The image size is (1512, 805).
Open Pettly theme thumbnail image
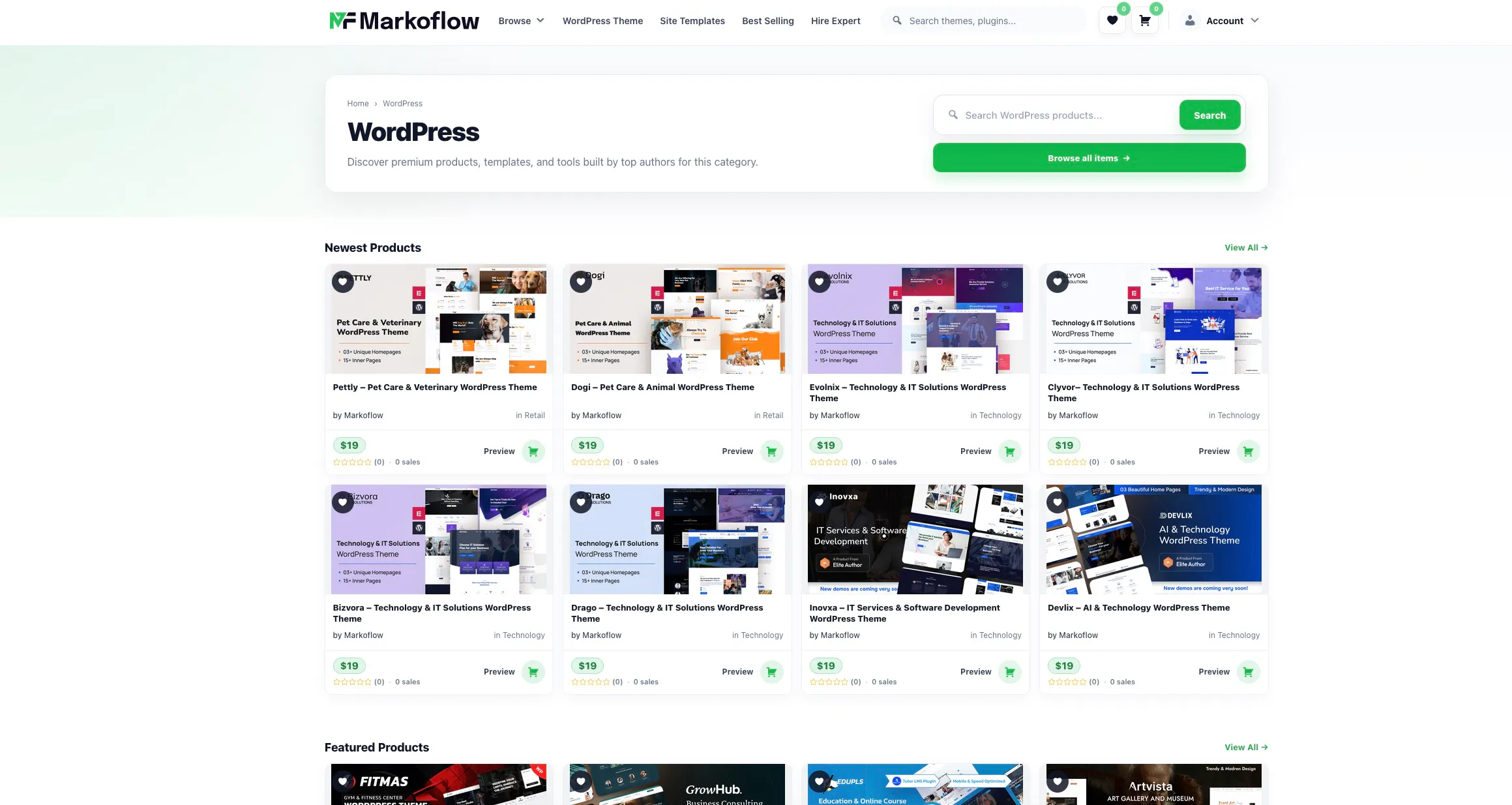point(439,319)
